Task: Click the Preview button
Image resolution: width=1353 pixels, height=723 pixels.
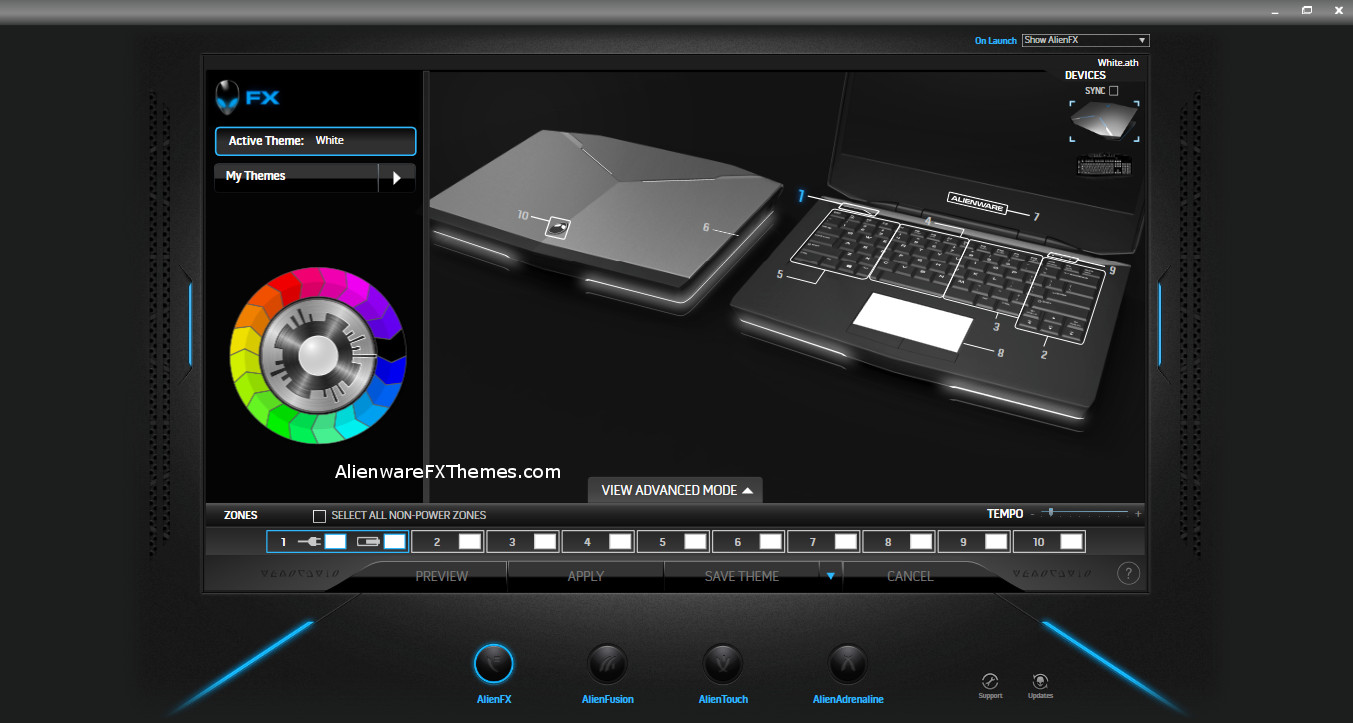Action: click(x=441, y=576)
